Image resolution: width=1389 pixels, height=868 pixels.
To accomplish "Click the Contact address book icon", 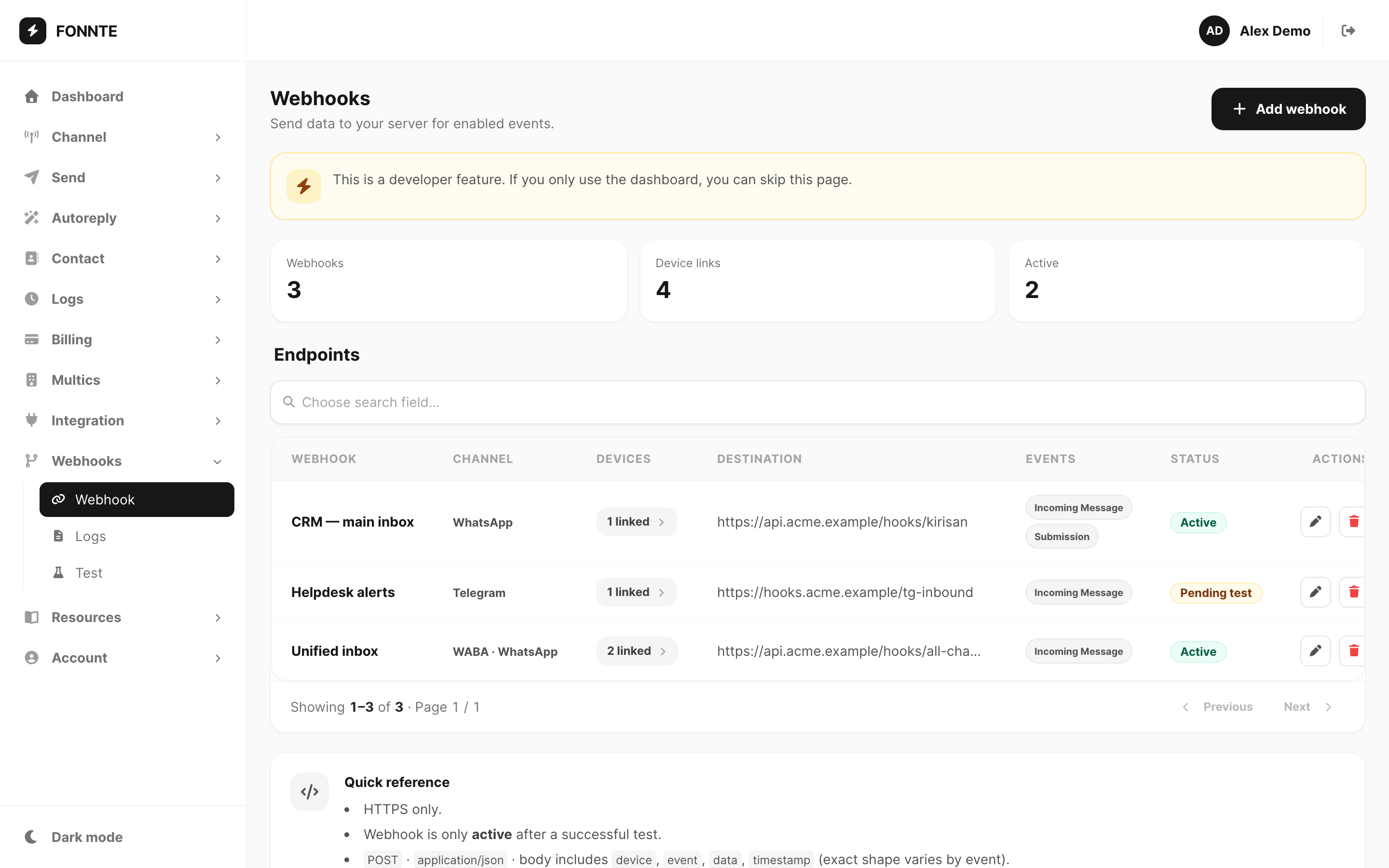I will click(31, 258).
